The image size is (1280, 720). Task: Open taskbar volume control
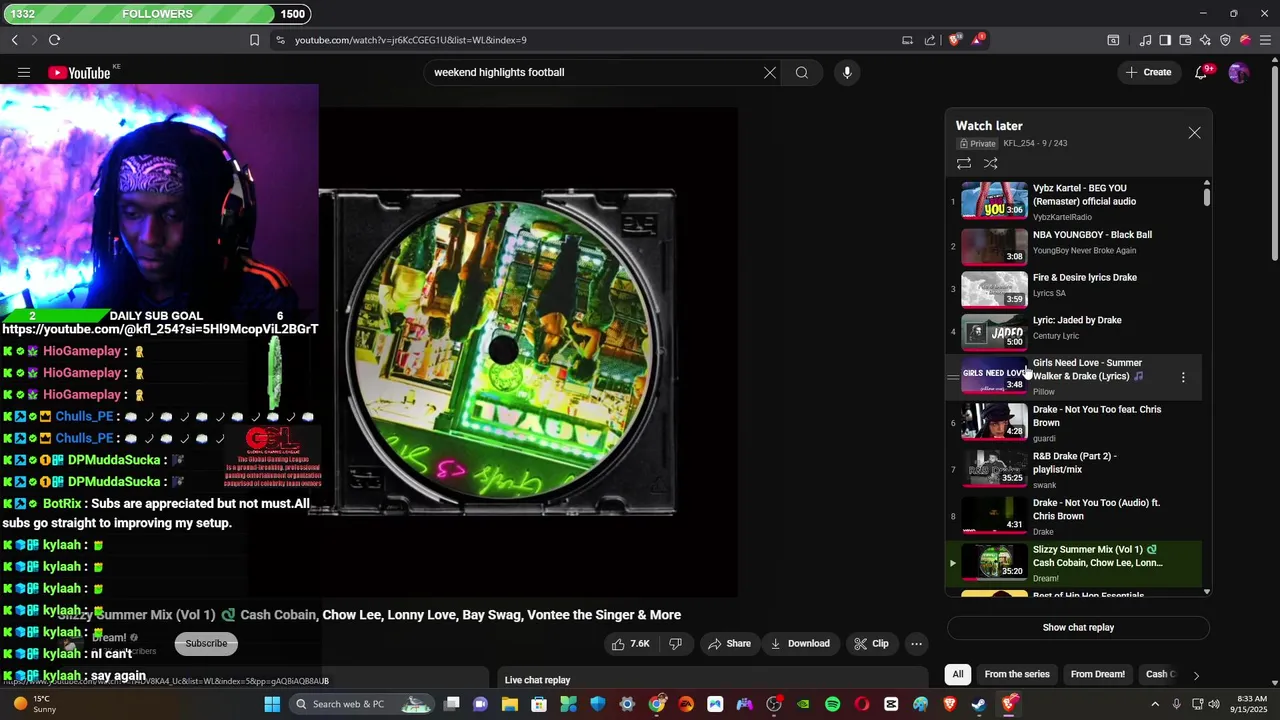[1213, 704]
